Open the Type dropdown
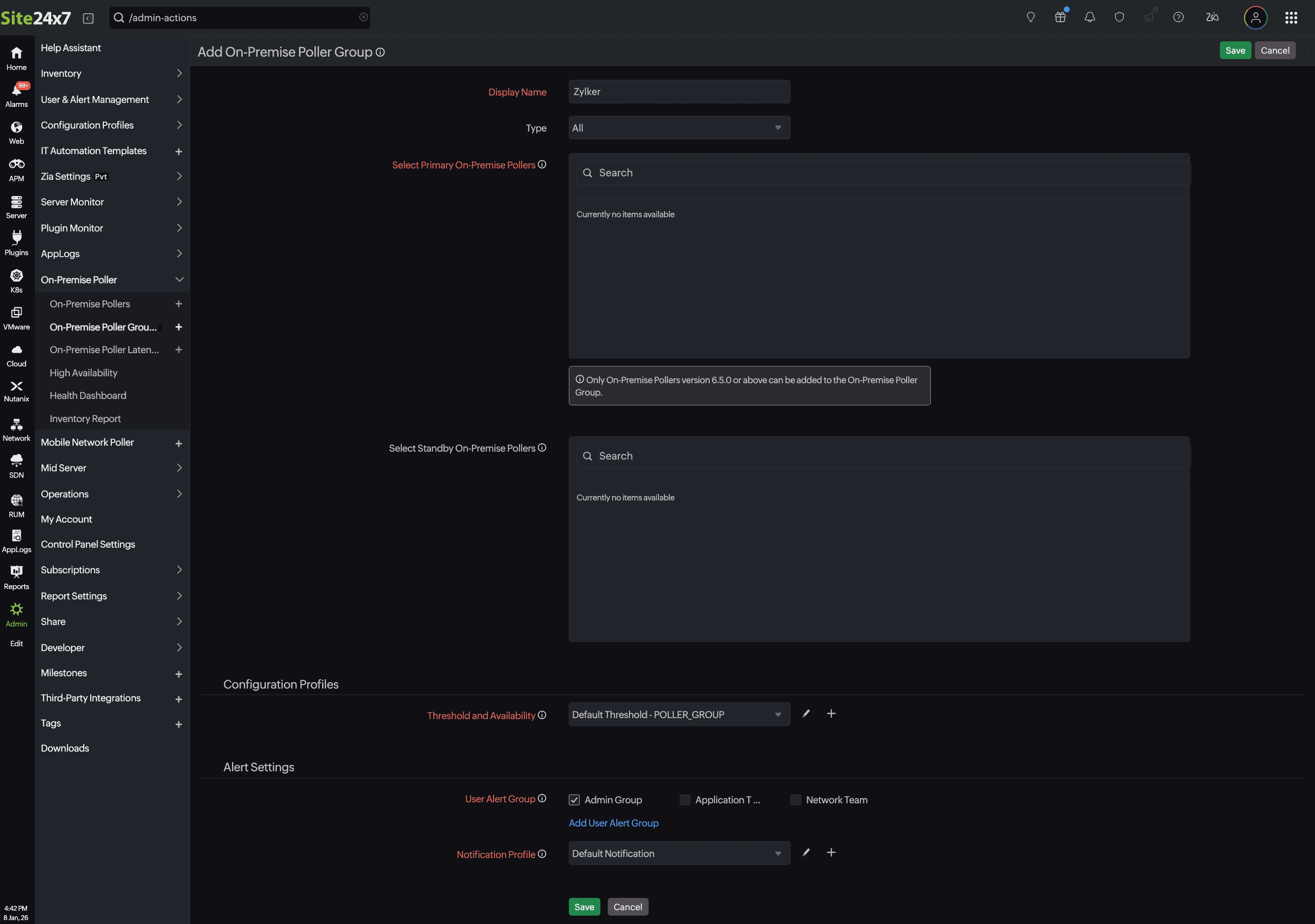 (x=679, y=128)
